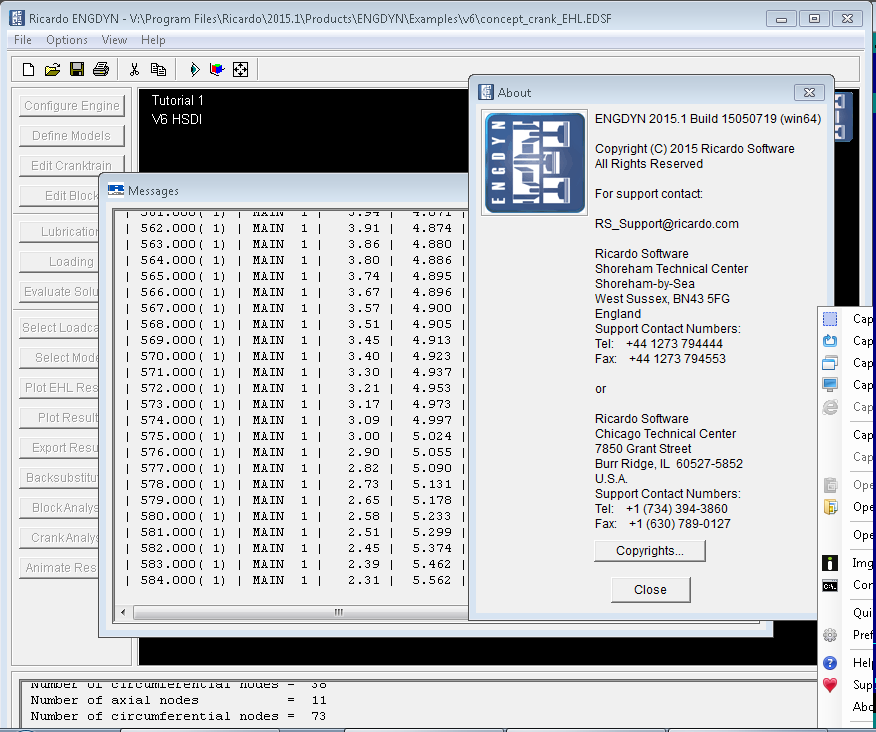Screen dimensions: 876x732
Task: Minimize the ENGDYN main window
Action: click(x=781, y=18)
